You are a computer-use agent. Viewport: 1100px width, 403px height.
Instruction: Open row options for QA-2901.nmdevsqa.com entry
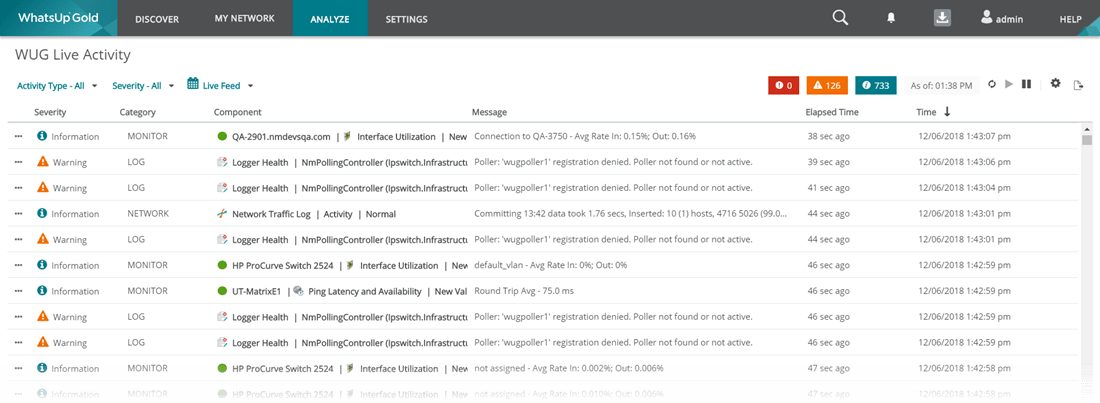(18, 137)
